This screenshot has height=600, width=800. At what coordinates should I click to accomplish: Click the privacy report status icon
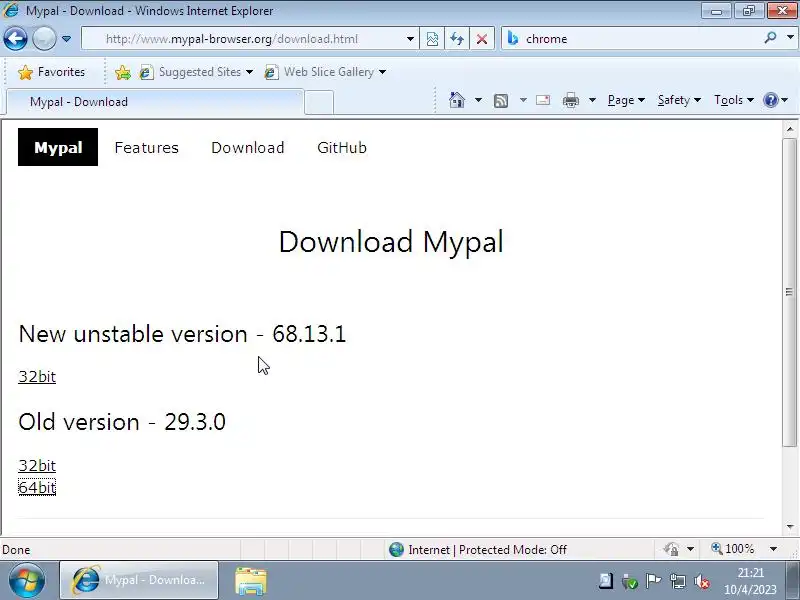click(671, 549)
